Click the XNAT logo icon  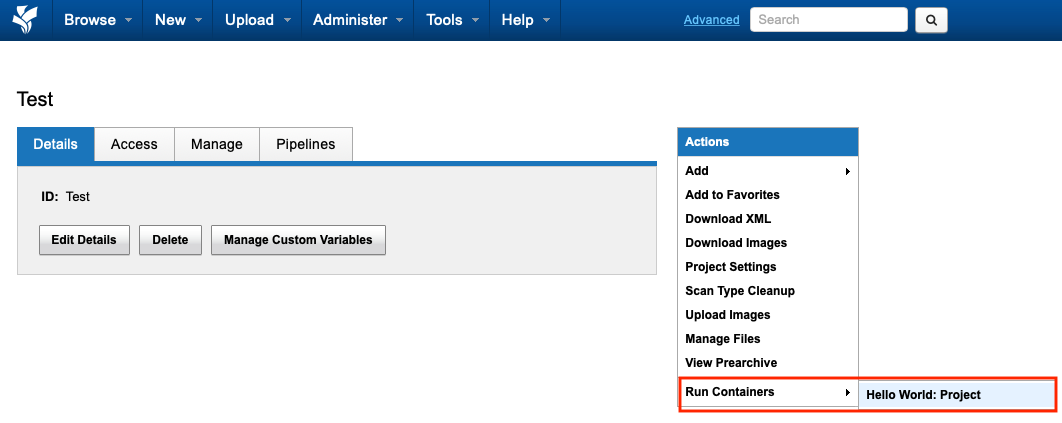coord(25,20)
